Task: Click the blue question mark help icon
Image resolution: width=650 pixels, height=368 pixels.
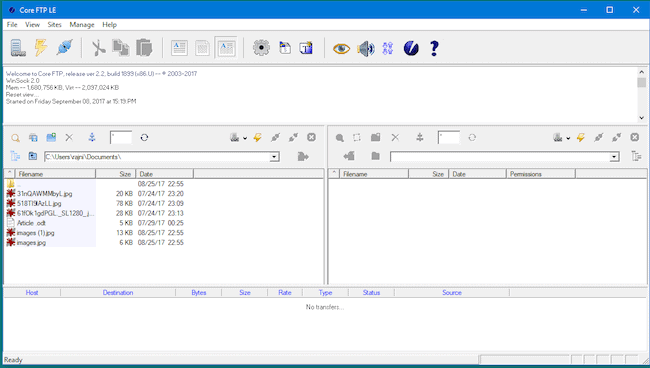Action: pyautogui.click(x=434, y=48)
